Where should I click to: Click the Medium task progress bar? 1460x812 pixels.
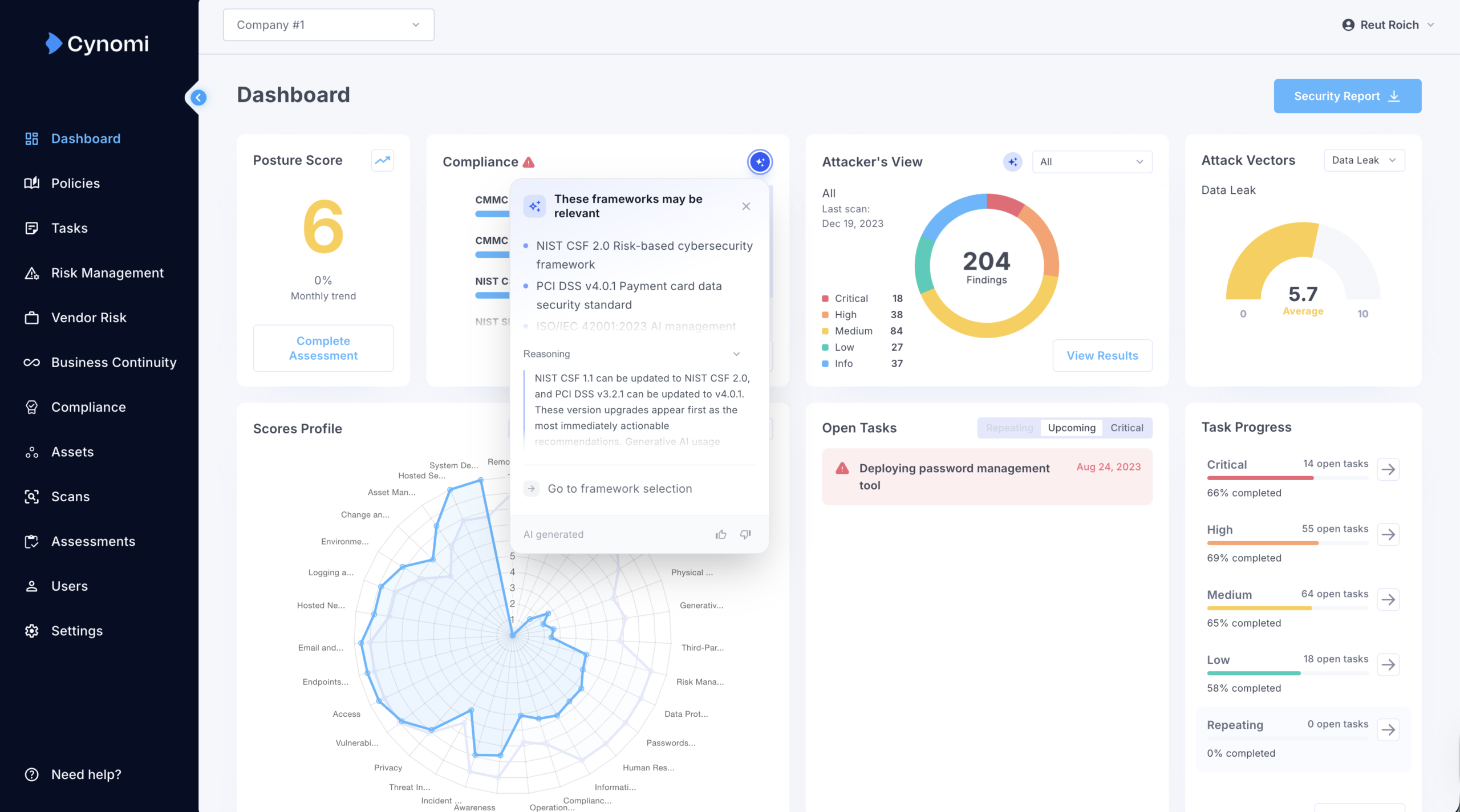pyautogui.click(x=1287, y=608)
